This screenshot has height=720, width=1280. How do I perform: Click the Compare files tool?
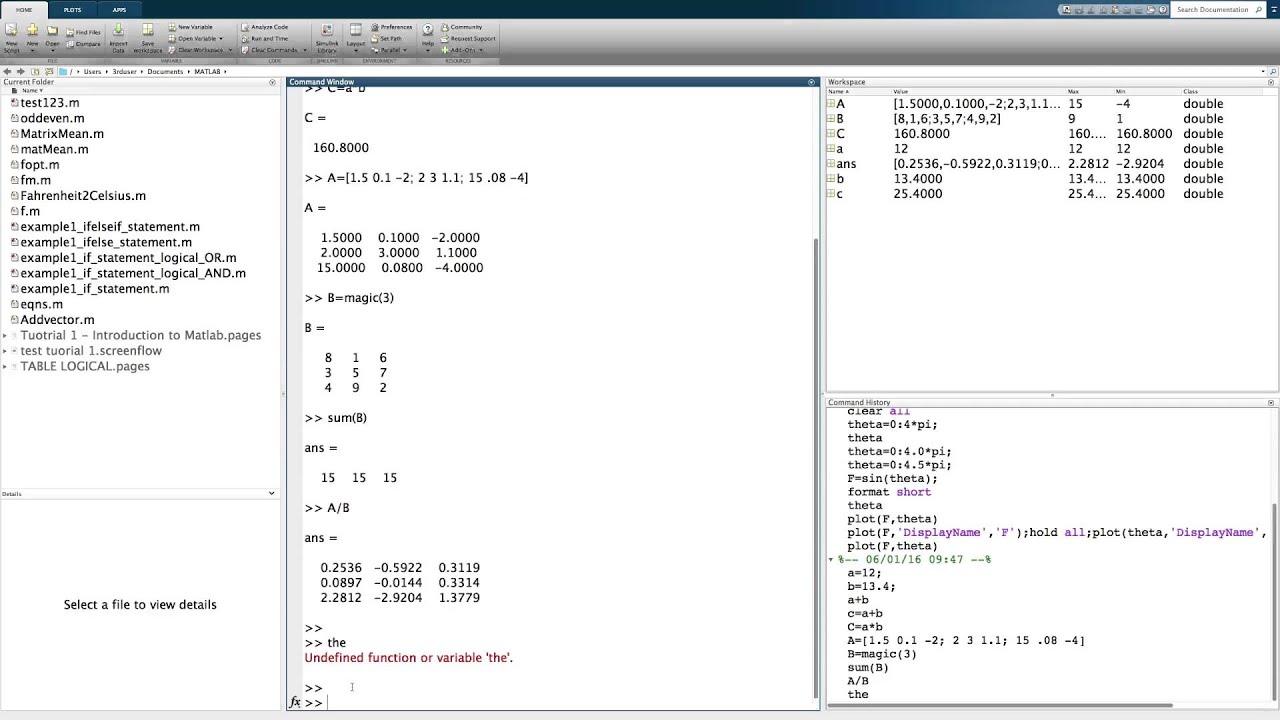(83, 44)
